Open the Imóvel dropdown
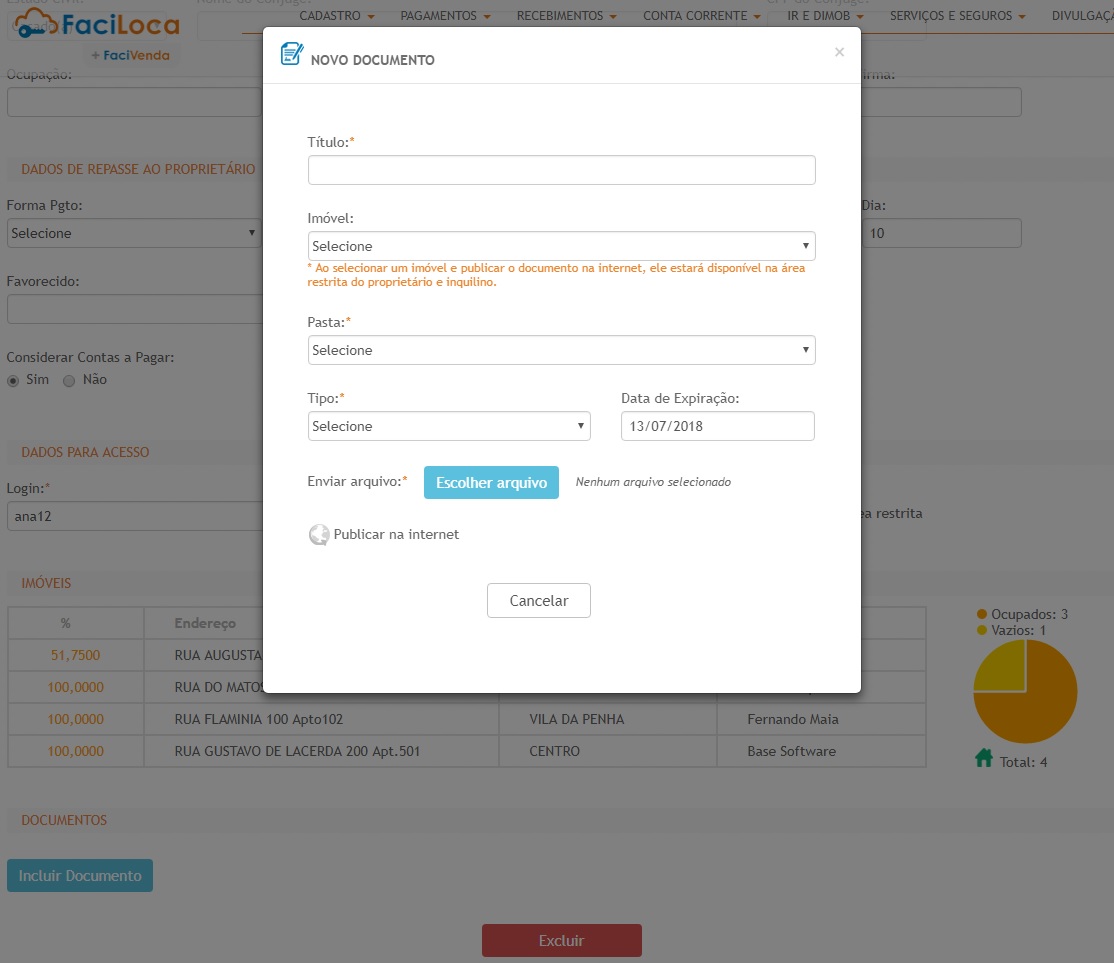The image size is (1114, 963). tap(561, 246)
